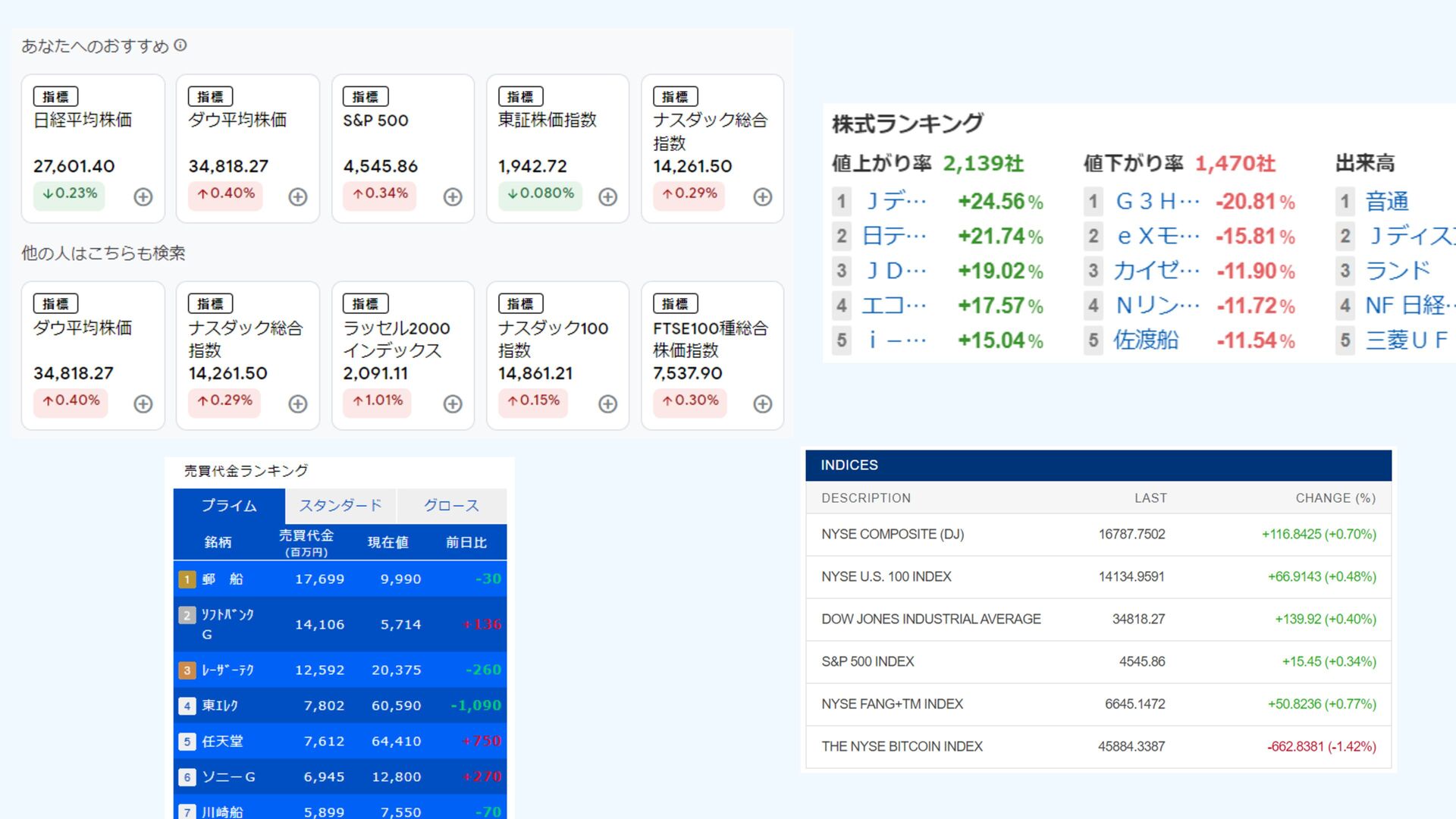This screenshot has width=1456, height=819.
Task: Switch to the グロース tab
Action: coord(451,506)
